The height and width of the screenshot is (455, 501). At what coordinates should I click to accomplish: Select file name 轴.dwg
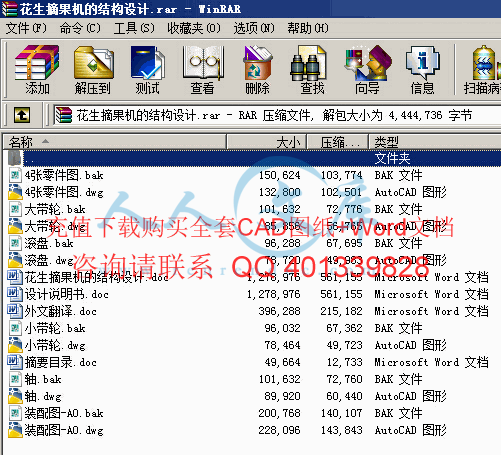(43, 396)
